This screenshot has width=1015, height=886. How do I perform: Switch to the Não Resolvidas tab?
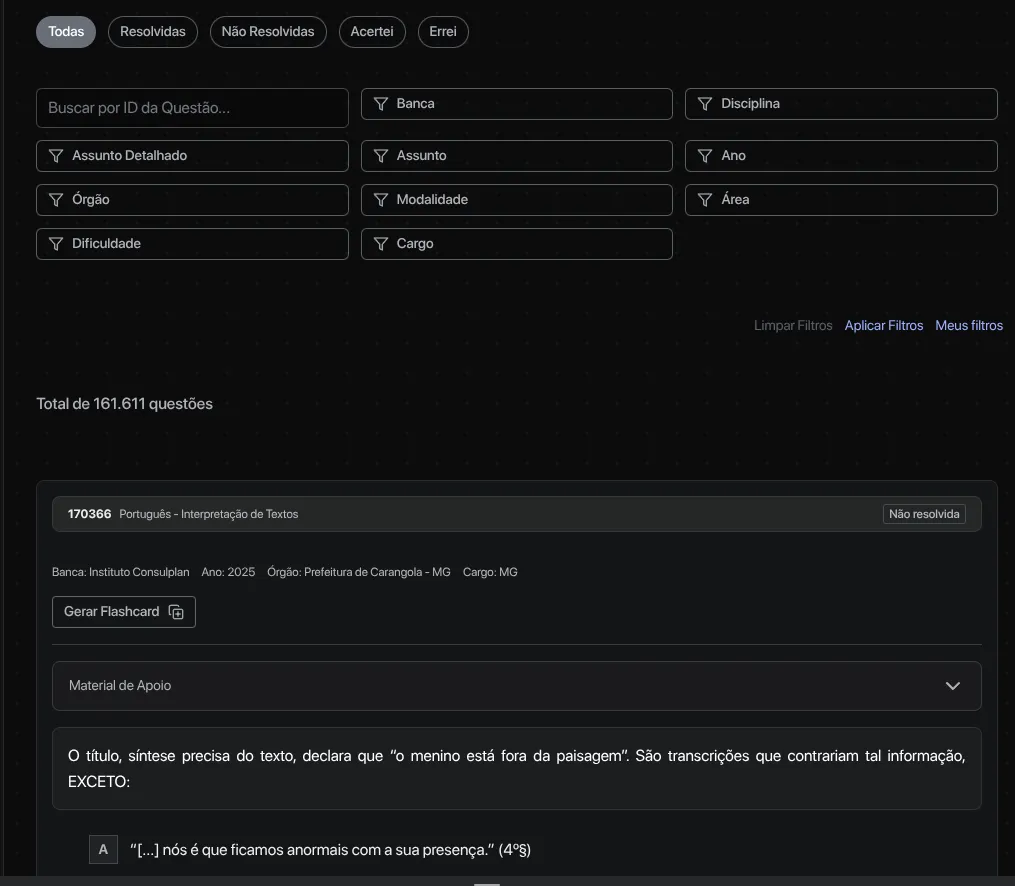pyautogui.click(x=268, y=32)
